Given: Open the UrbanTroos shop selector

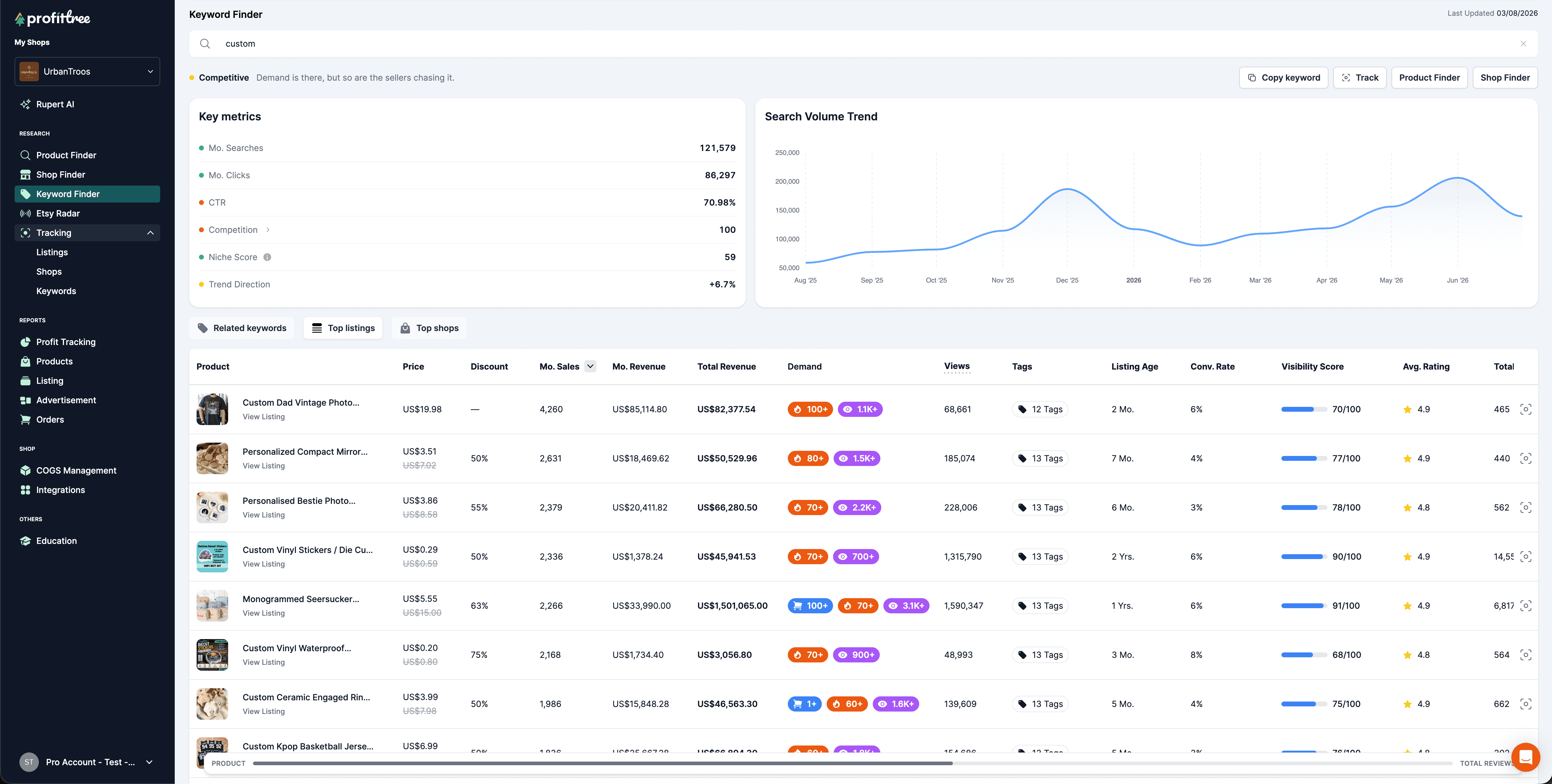Looking at the screenshot, I should [x=87, y=72].
